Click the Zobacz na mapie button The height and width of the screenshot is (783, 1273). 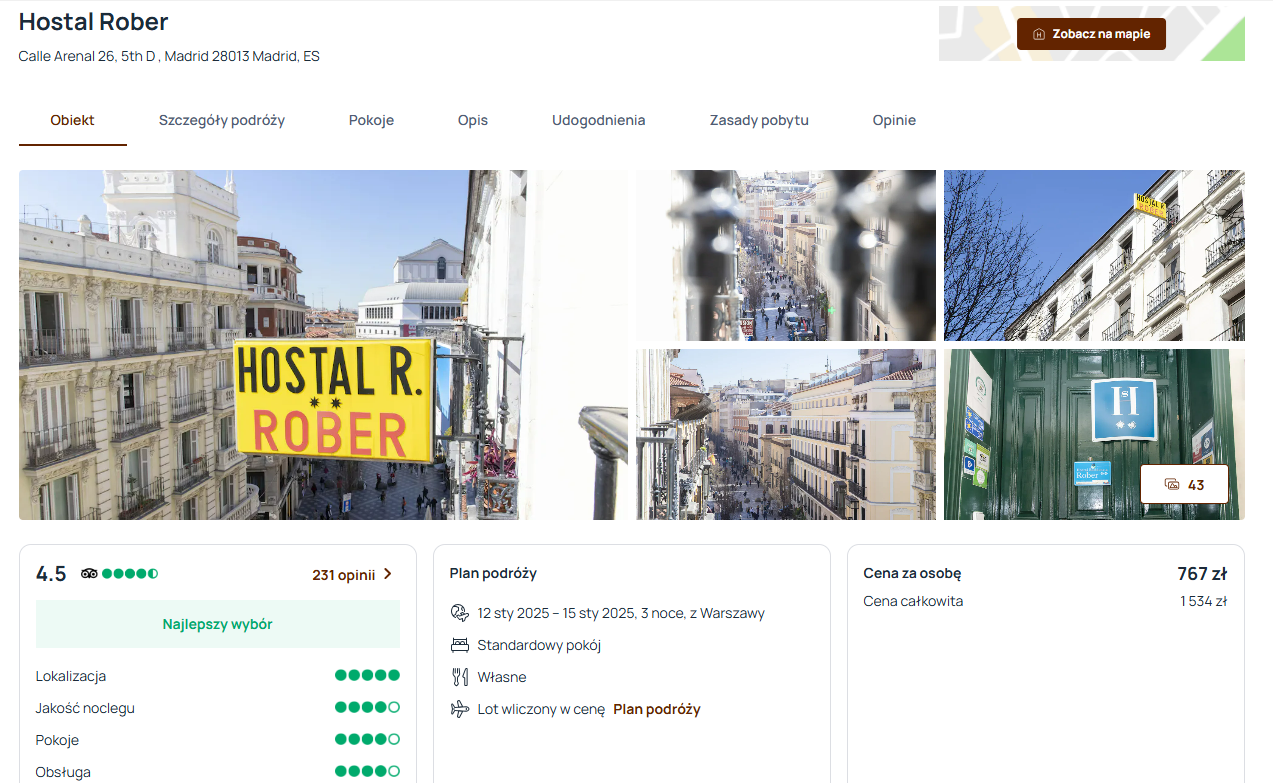click(x=1091, y=34)
